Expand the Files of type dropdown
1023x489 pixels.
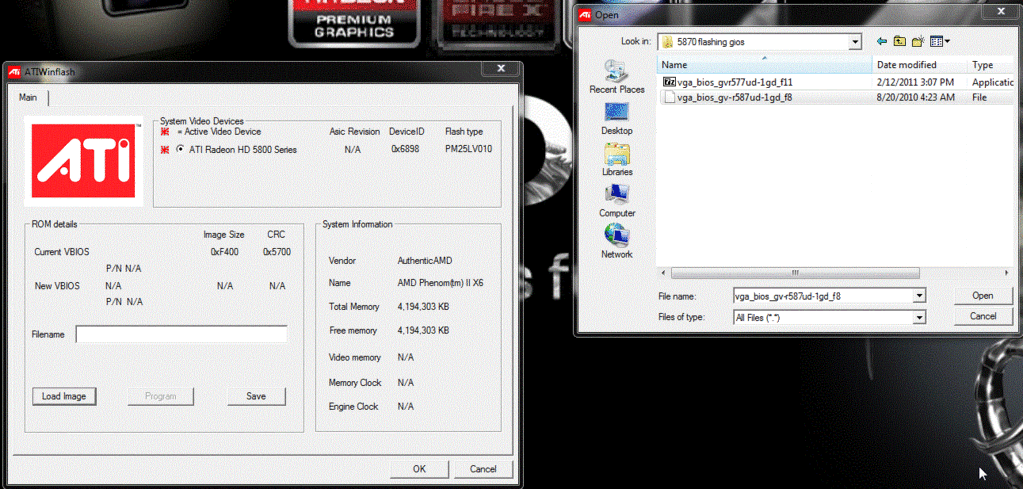point(919,318)
